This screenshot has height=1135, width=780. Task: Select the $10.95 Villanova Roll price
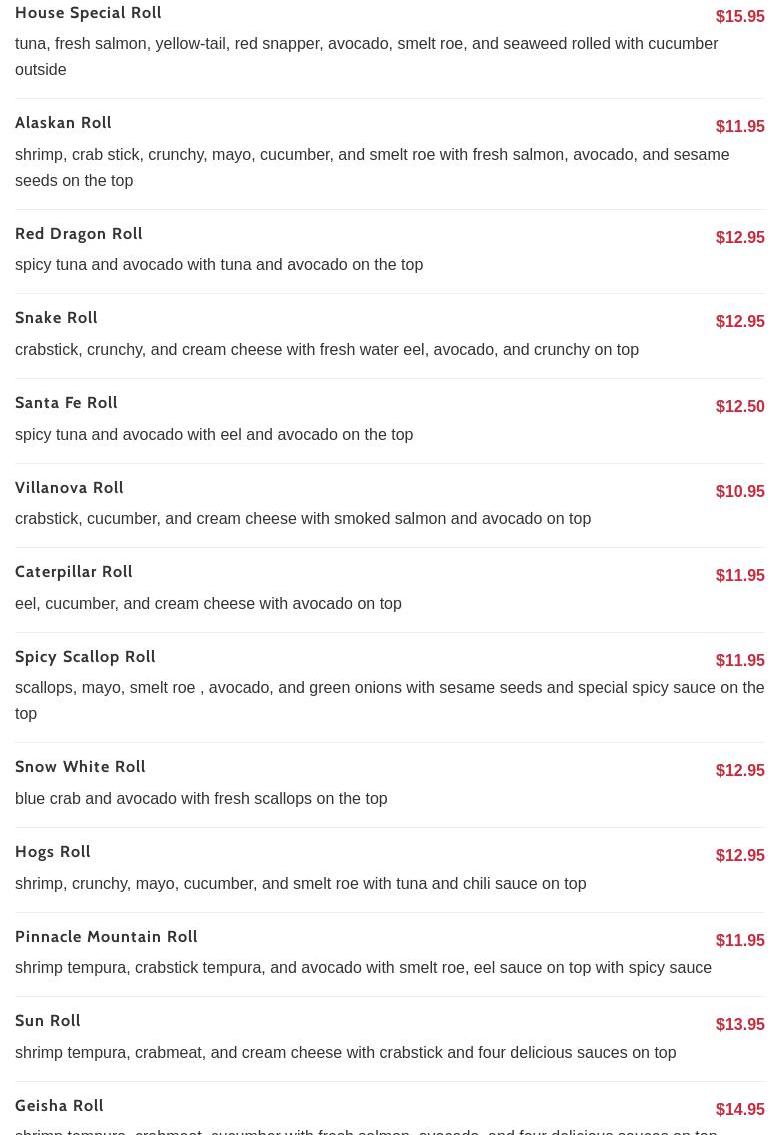pos(740,492)
